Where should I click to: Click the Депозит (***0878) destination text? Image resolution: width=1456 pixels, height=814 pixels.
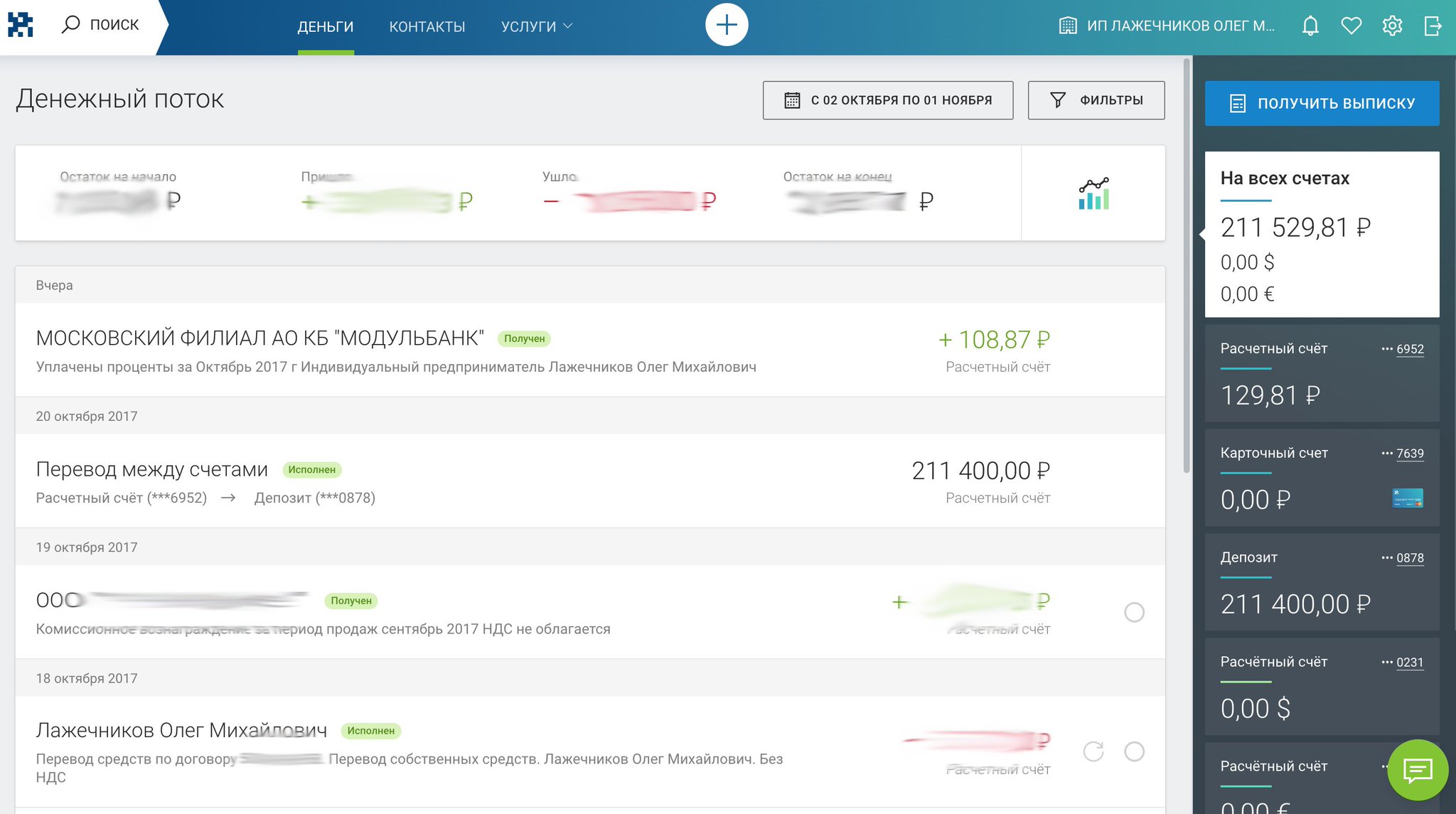(315, 498)
